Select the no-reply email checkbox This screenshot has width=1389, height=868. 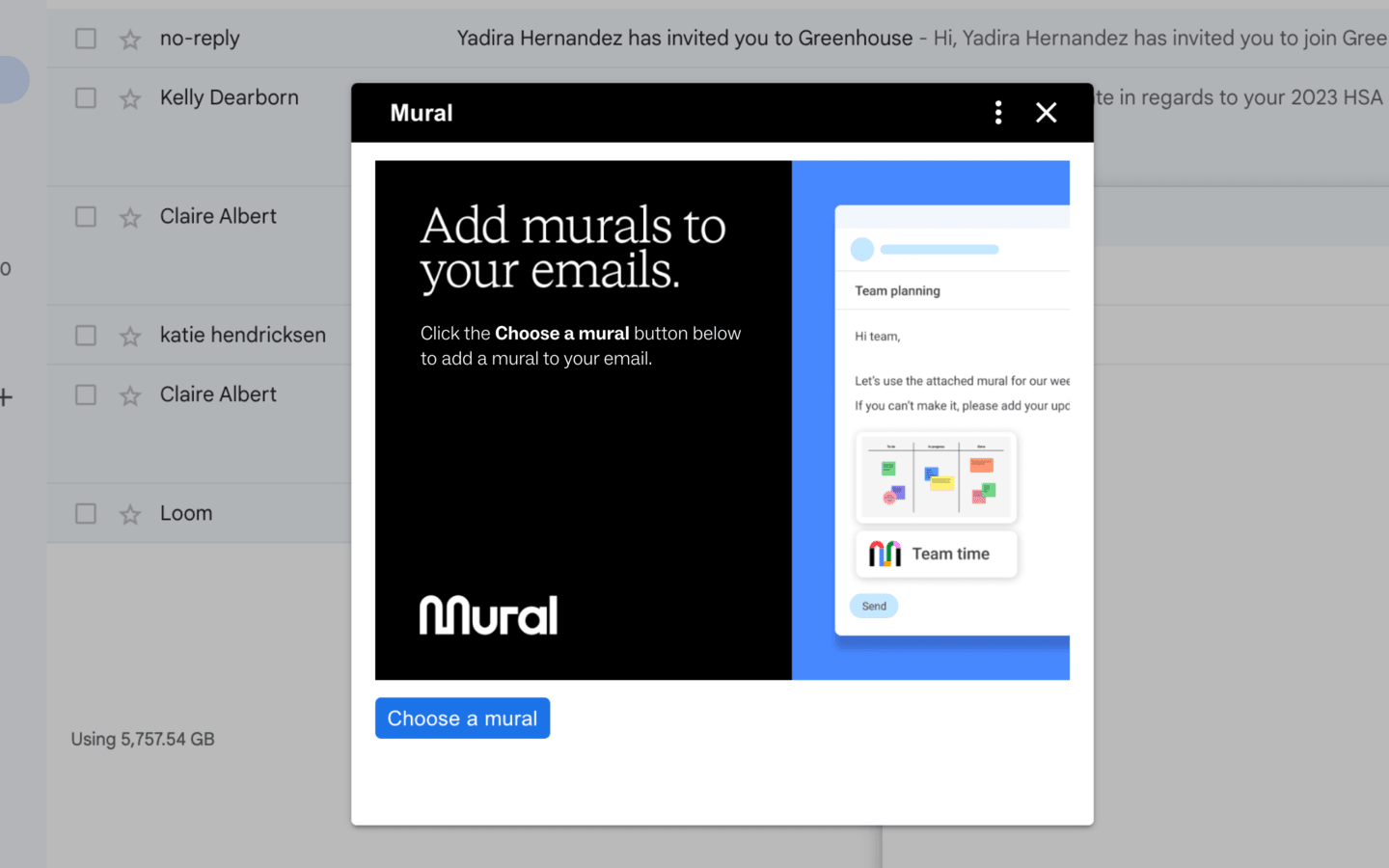click(86, 39)
